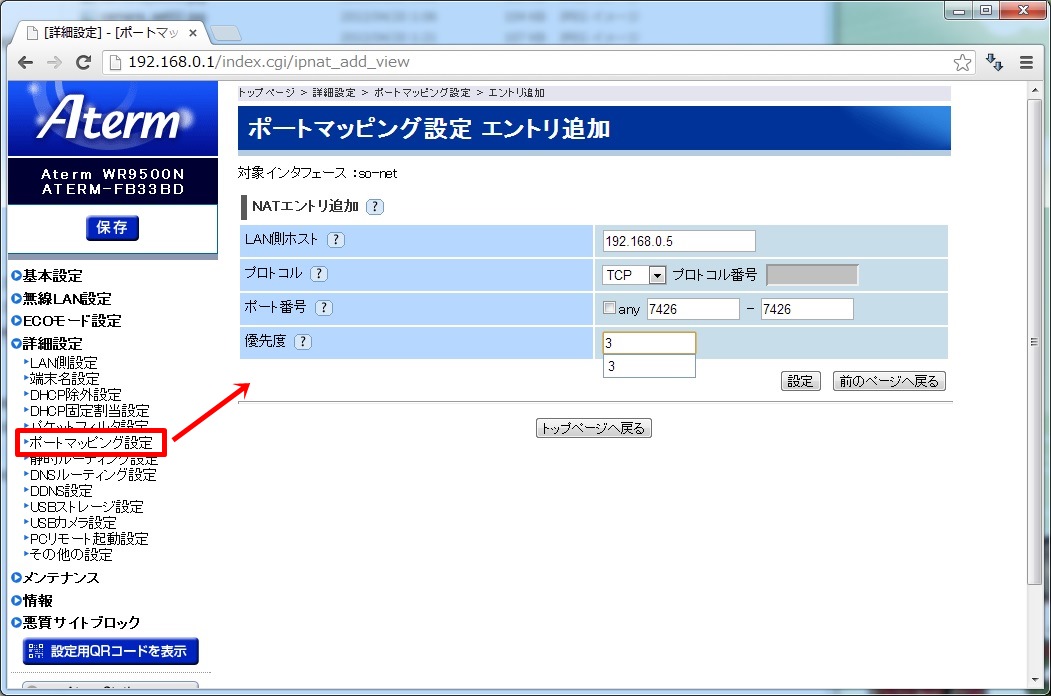The image size is (1051, 696).
Task: Click the Aterm logo
Action: click(x=113, y=119)
